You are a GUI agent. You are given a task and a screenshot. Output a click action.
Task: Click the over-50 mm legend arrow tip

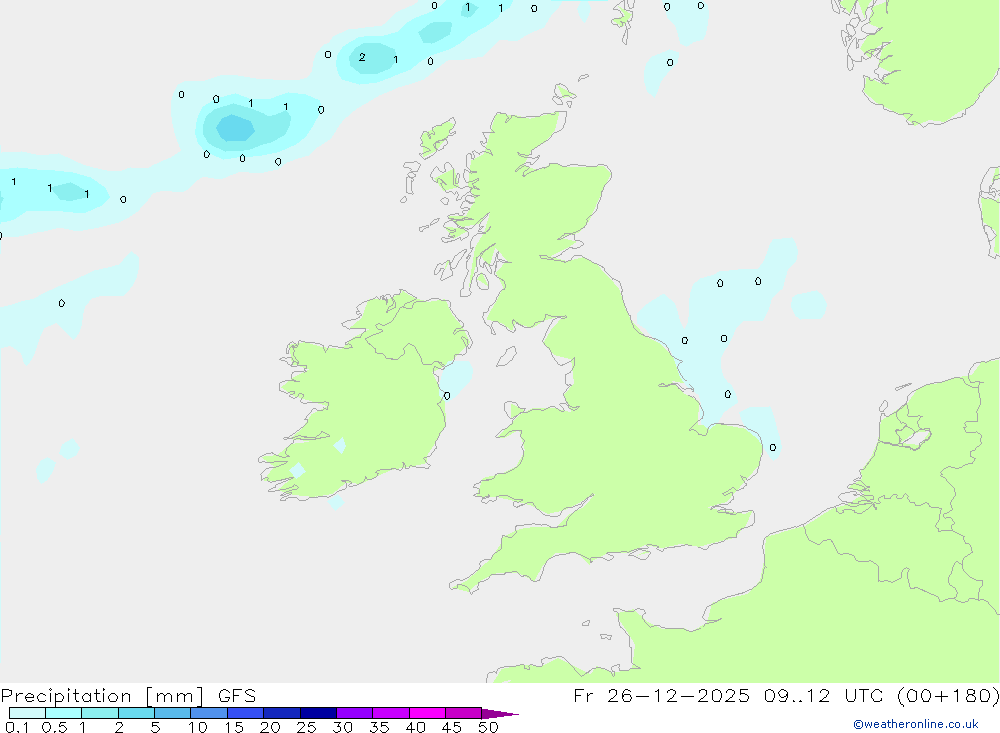[x=500, y=714]
